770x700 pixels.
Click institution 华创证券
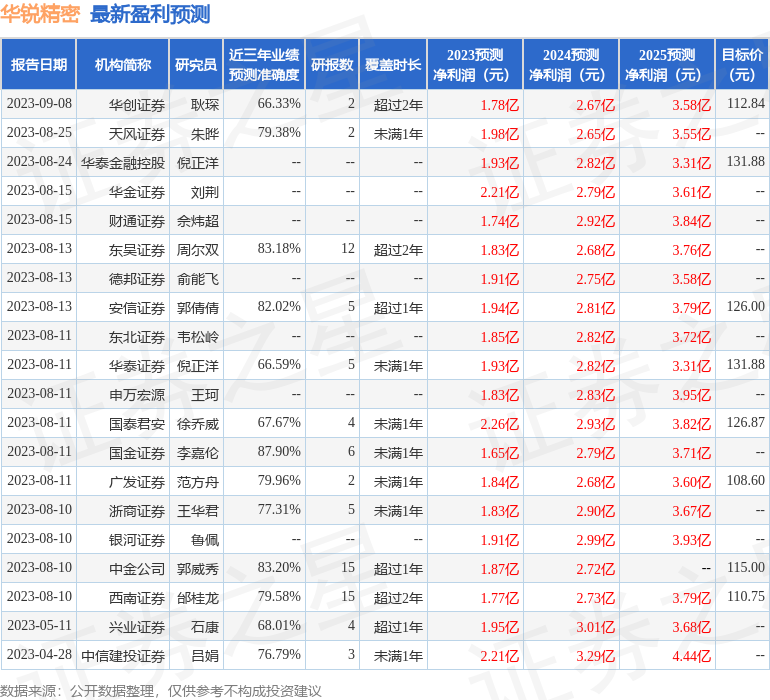click(x=137, y=105)
